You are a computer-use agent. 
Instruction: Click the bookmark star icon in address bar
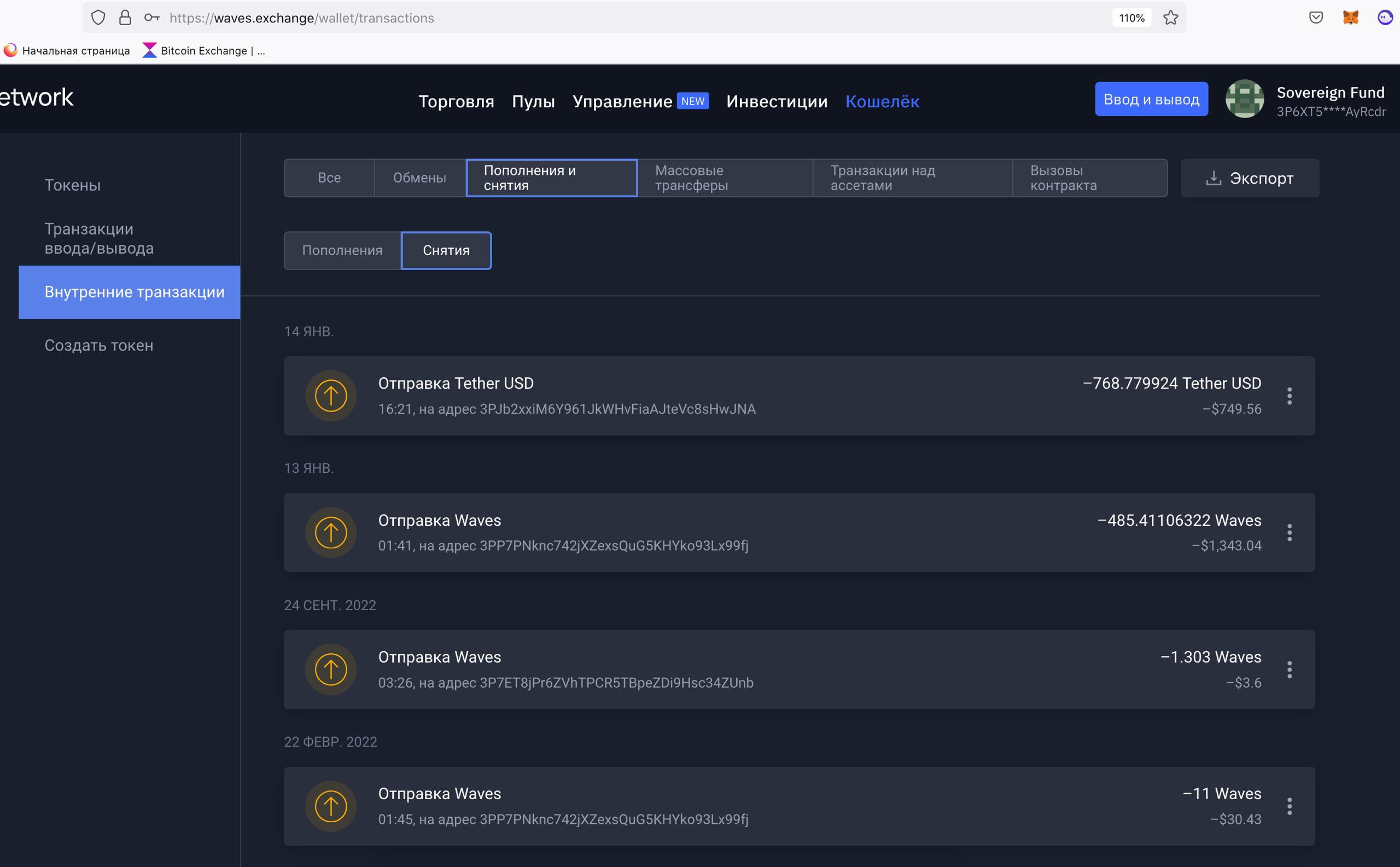pos(1170,18)
